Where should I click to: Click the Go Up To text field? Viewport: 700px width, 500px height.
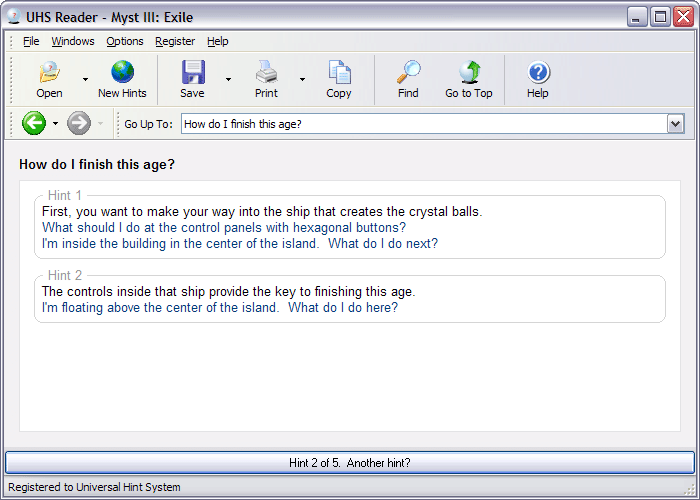click(x=424, y=124)
